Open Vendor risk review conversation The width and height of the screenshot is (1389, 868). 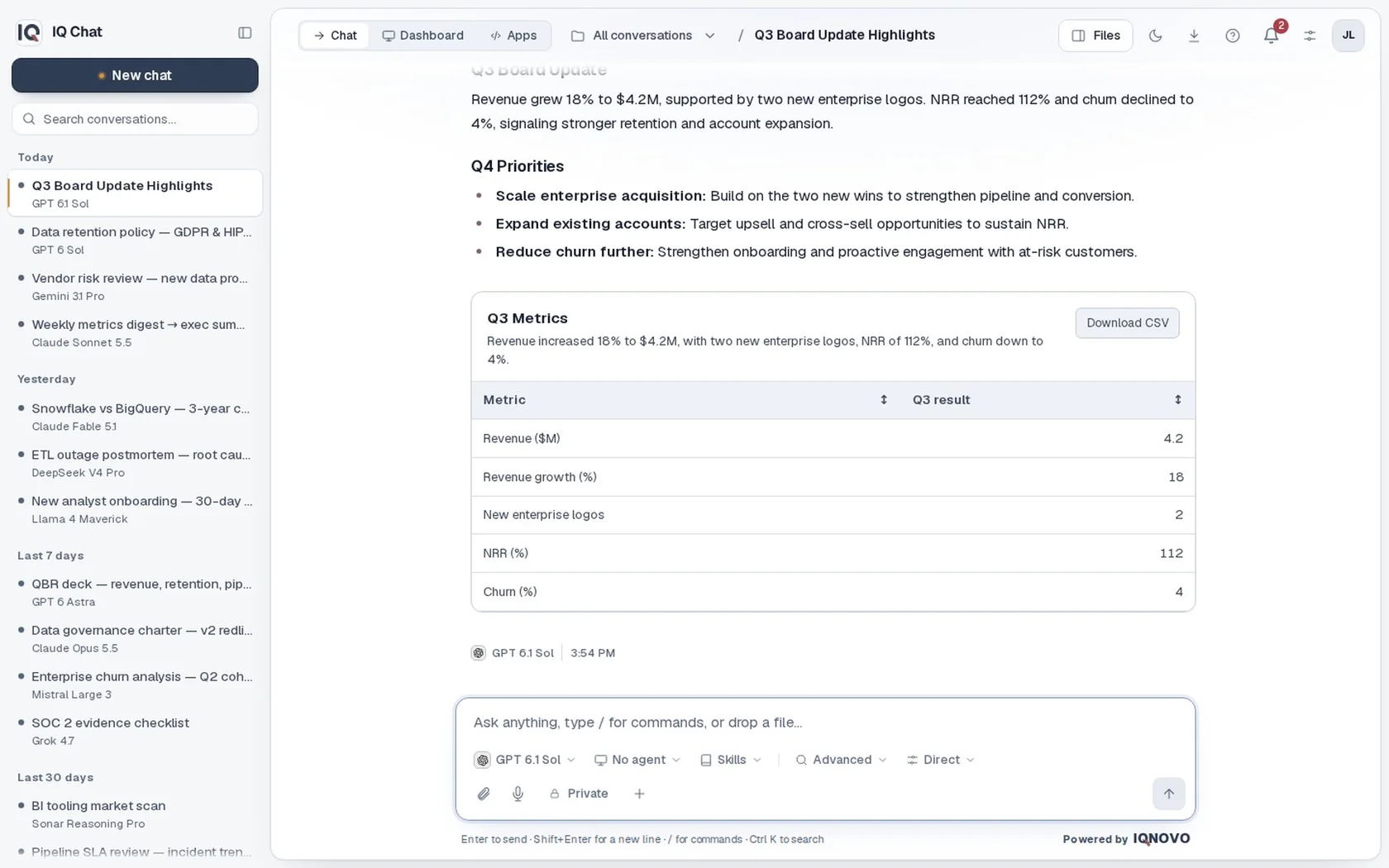click(135, 286)
